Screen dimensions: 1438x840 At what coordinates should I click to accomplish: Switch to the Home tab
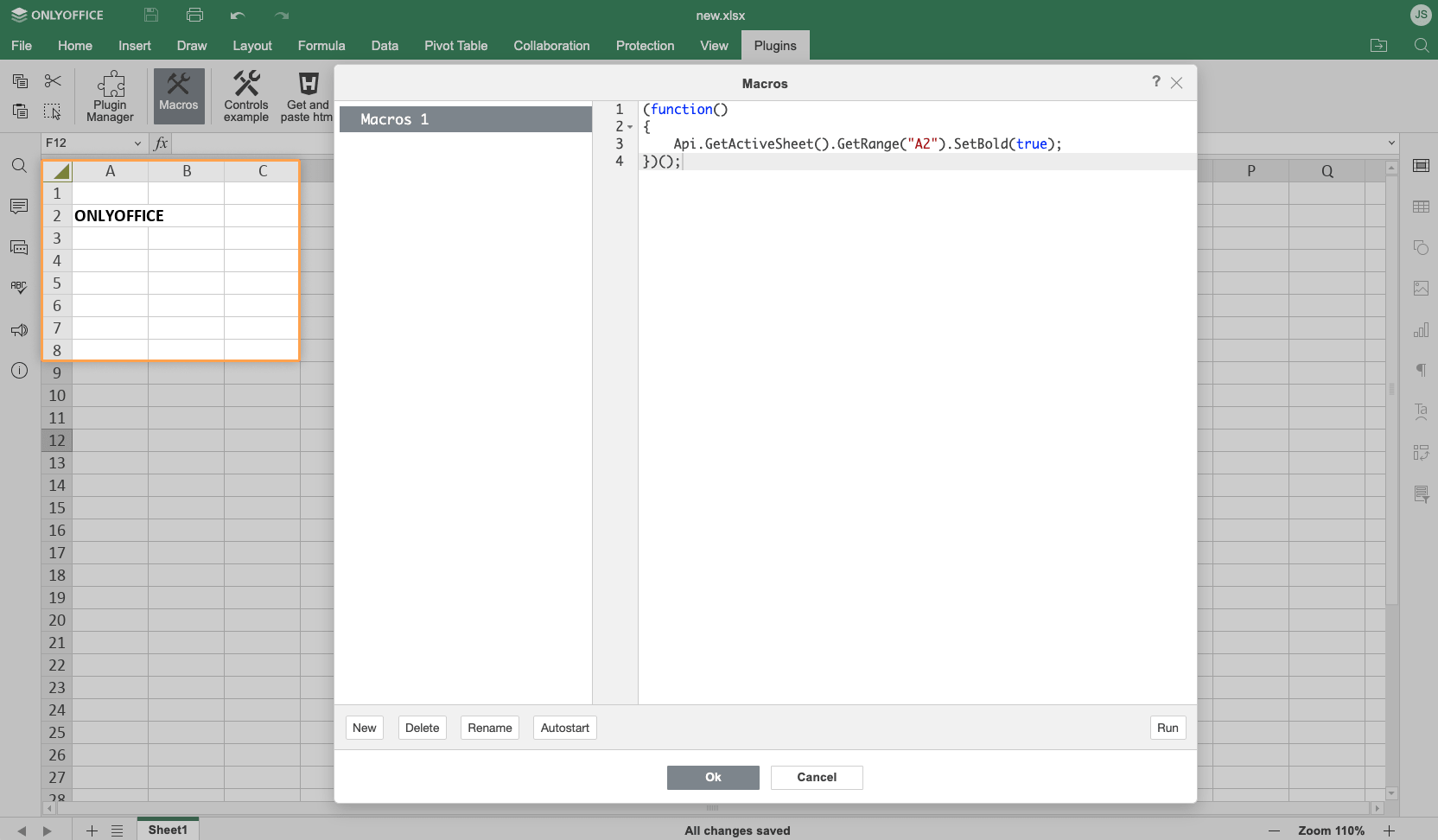point(75,46)
